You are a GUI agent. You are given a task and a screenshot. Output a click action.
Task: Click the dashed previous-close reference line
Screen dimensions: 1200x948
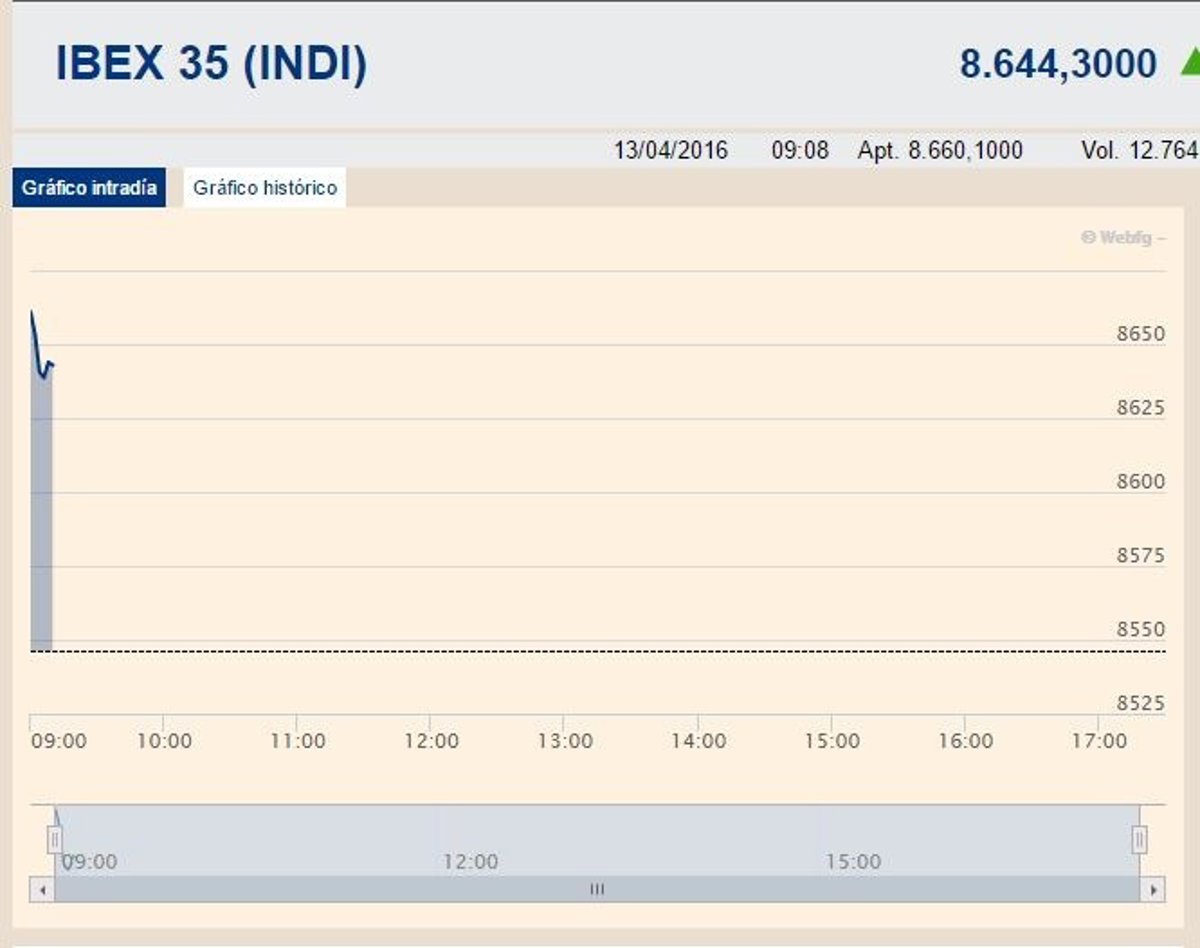click(600, 651)
